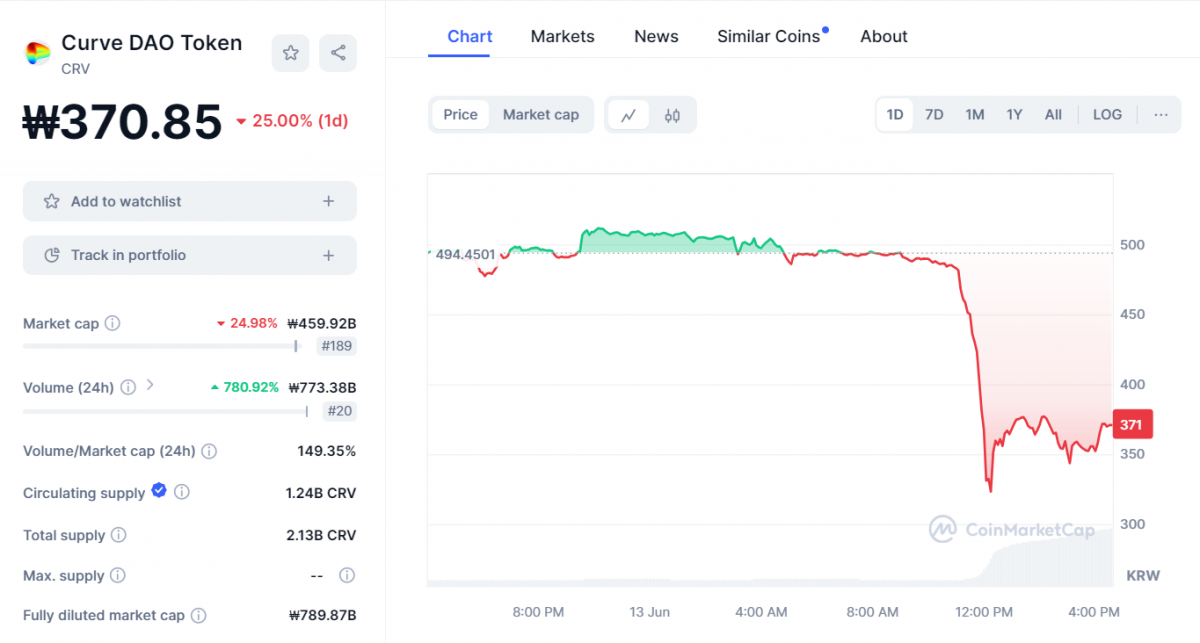The height and width of the screenshot is (643, 1200).
Task: Select the Market cap chart toggle
Action: (x=541, y=115)
